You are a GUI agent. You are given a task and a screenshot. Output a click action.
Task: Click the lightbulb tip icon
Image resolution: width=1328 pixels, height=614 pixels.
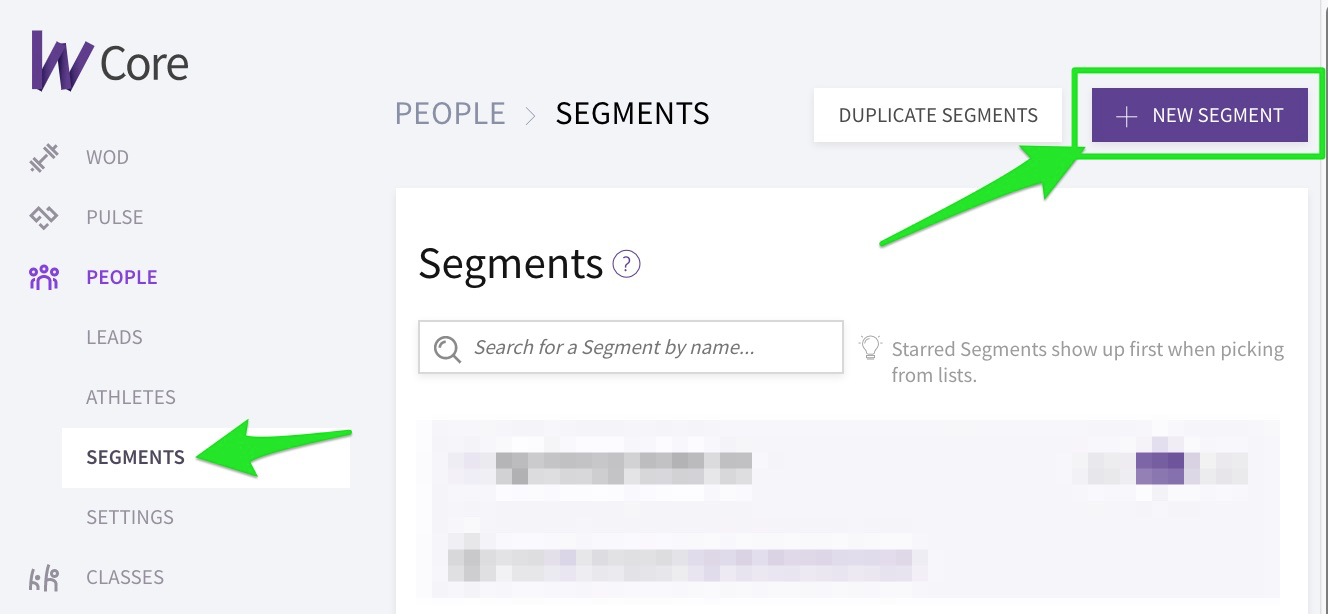coord(871,347)
